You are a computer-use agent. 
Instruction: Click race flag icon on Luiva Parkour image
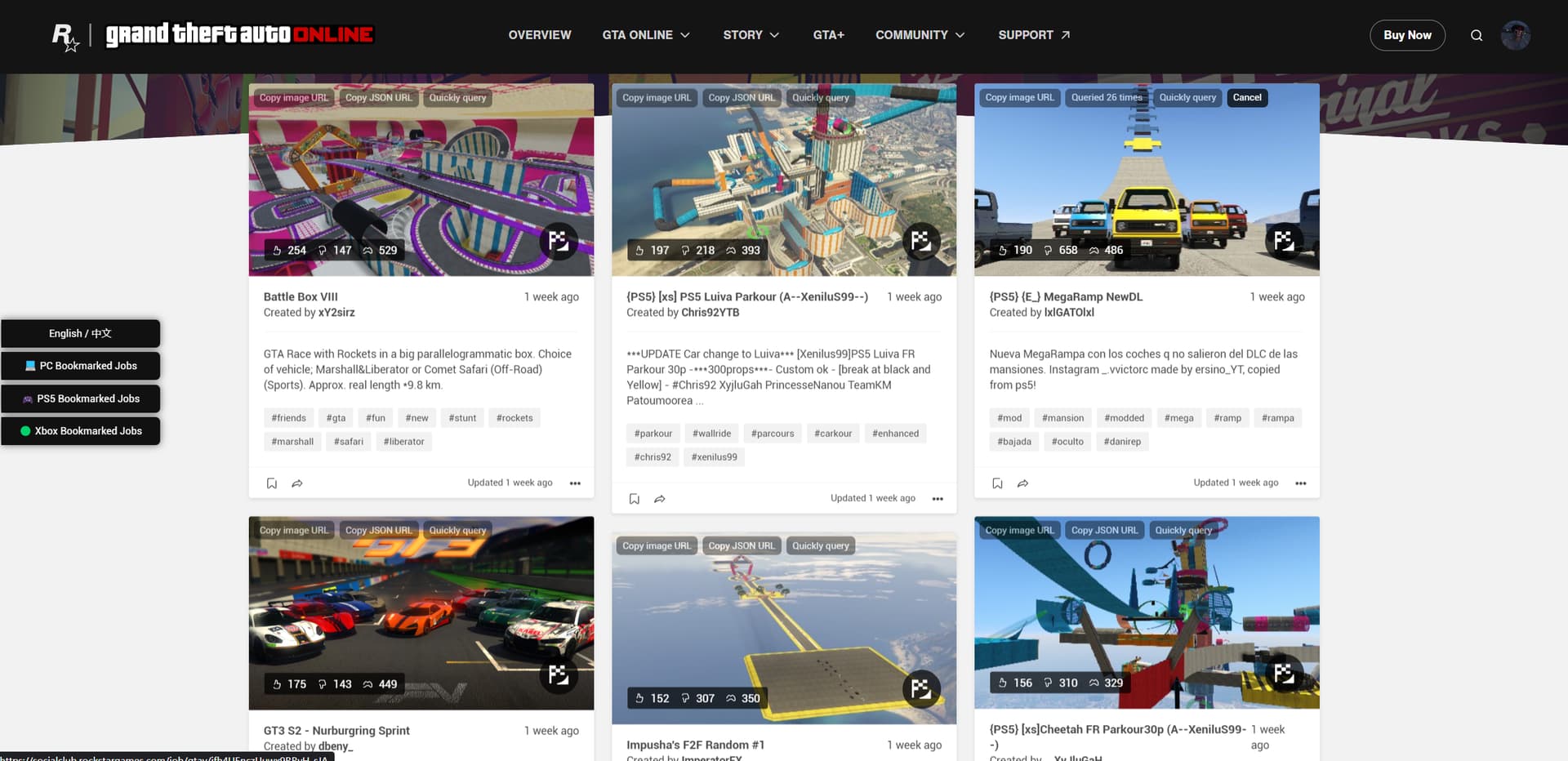(x=921, y=242)
